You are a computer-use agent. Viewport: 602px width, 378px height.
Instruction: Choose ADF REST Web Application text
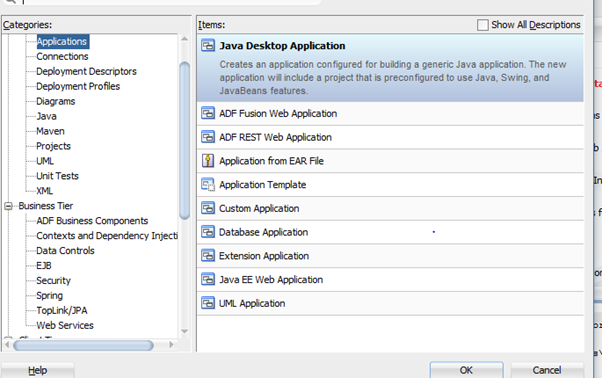point(275,137)
